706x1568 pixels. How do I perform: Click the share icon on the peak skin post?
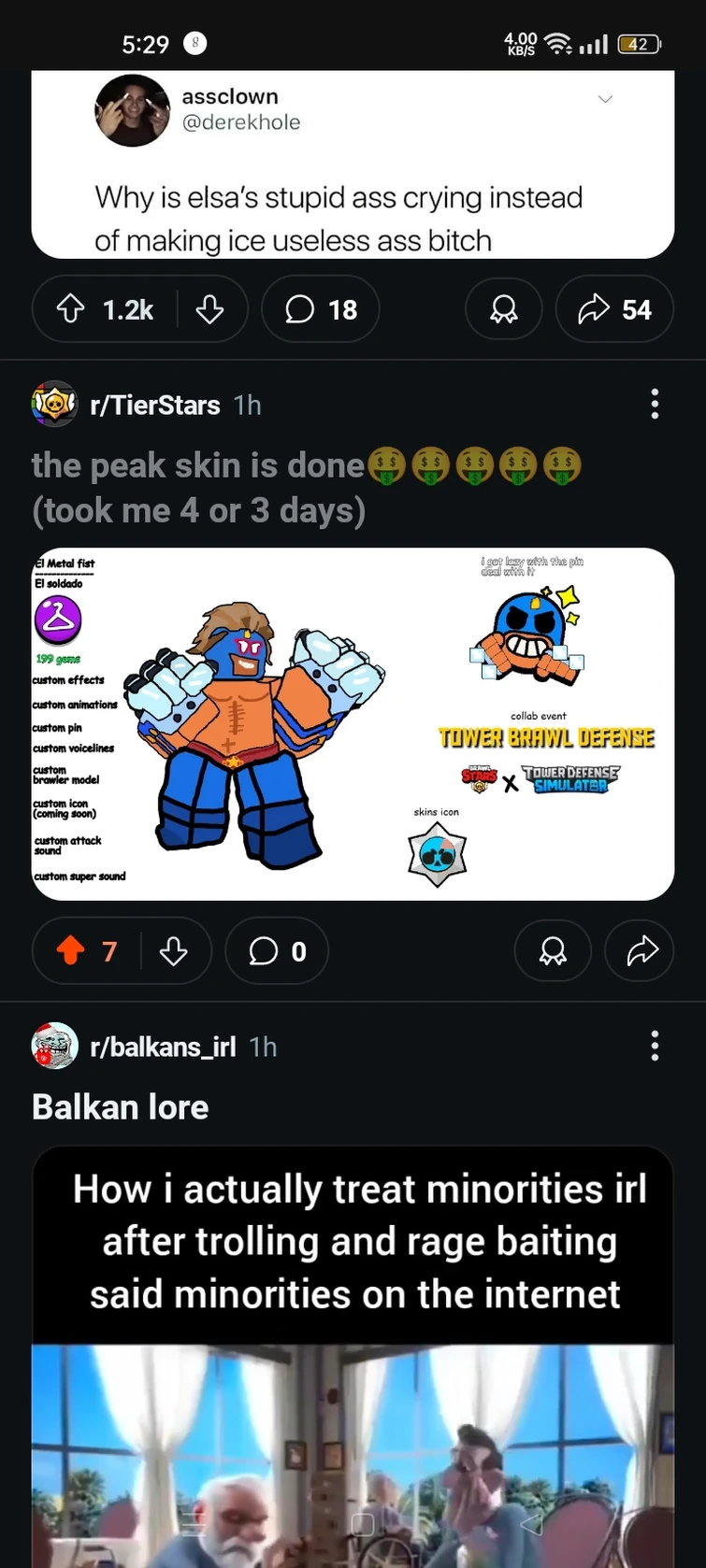(639, 950)
